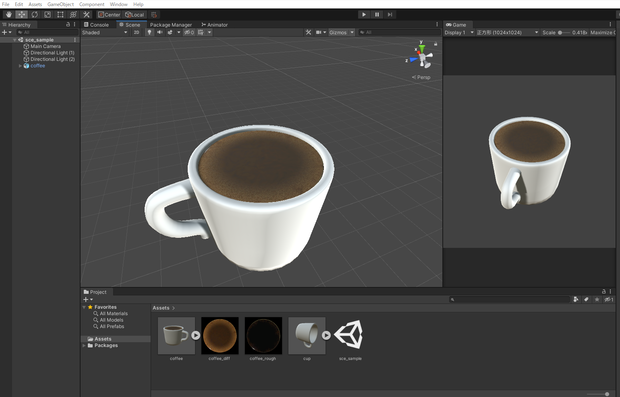Select the Rect Transform tool
This screenshot has width=620, height=397.
(x=60, y=15)
